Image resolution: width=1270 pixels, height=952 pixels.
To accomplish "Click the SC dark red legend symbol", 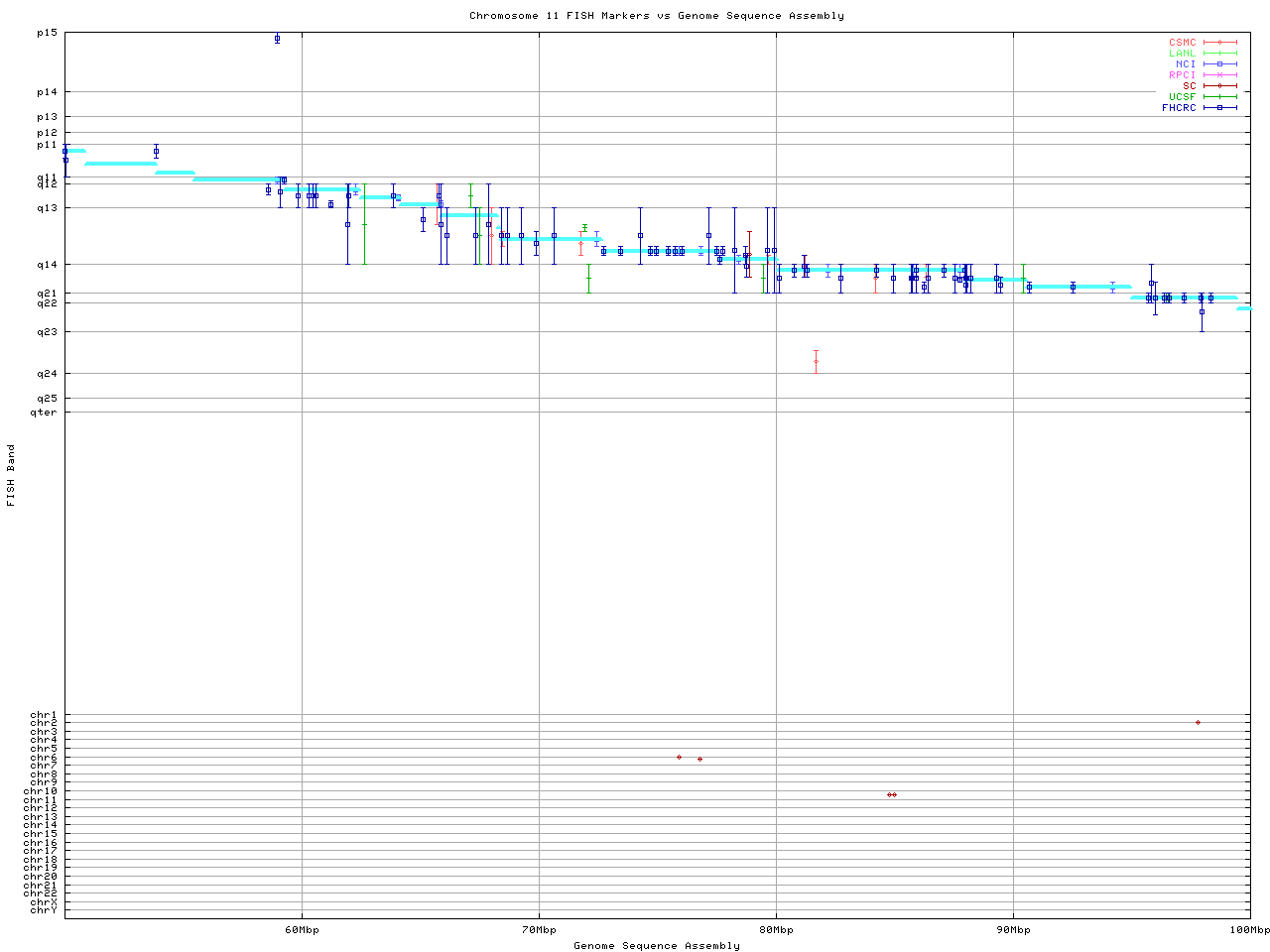I will coord(1219,86).
